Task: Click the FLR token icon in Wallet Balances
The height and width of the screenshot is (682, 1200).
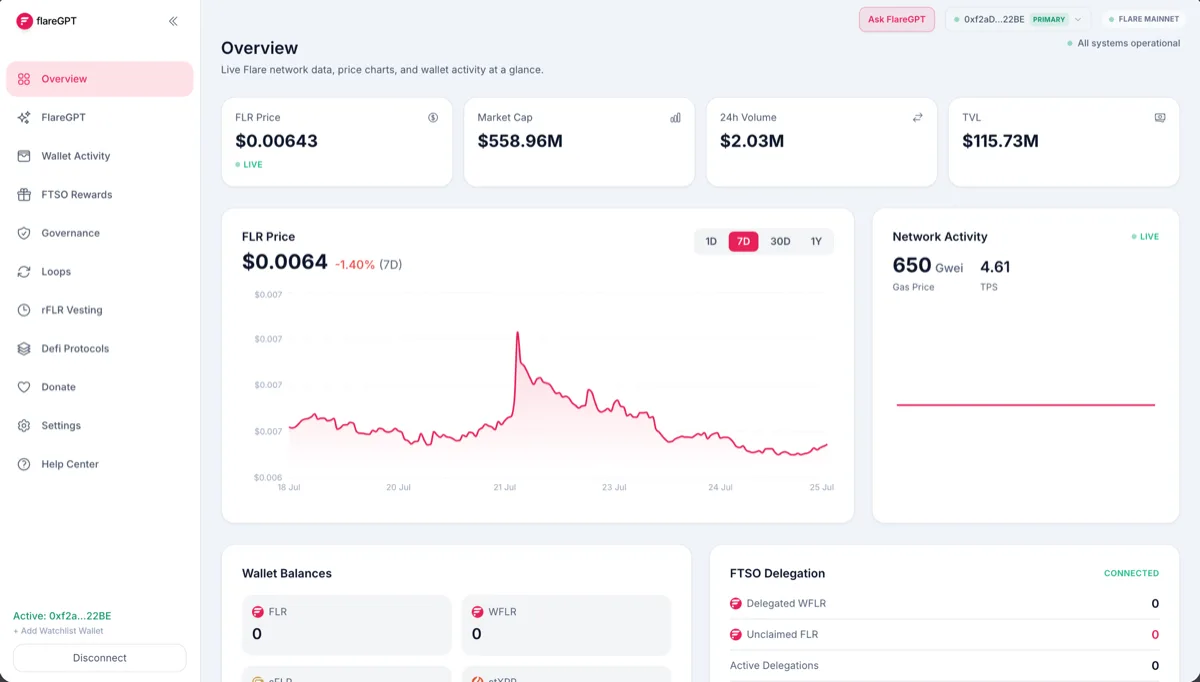Action: [x=258, y=611]
